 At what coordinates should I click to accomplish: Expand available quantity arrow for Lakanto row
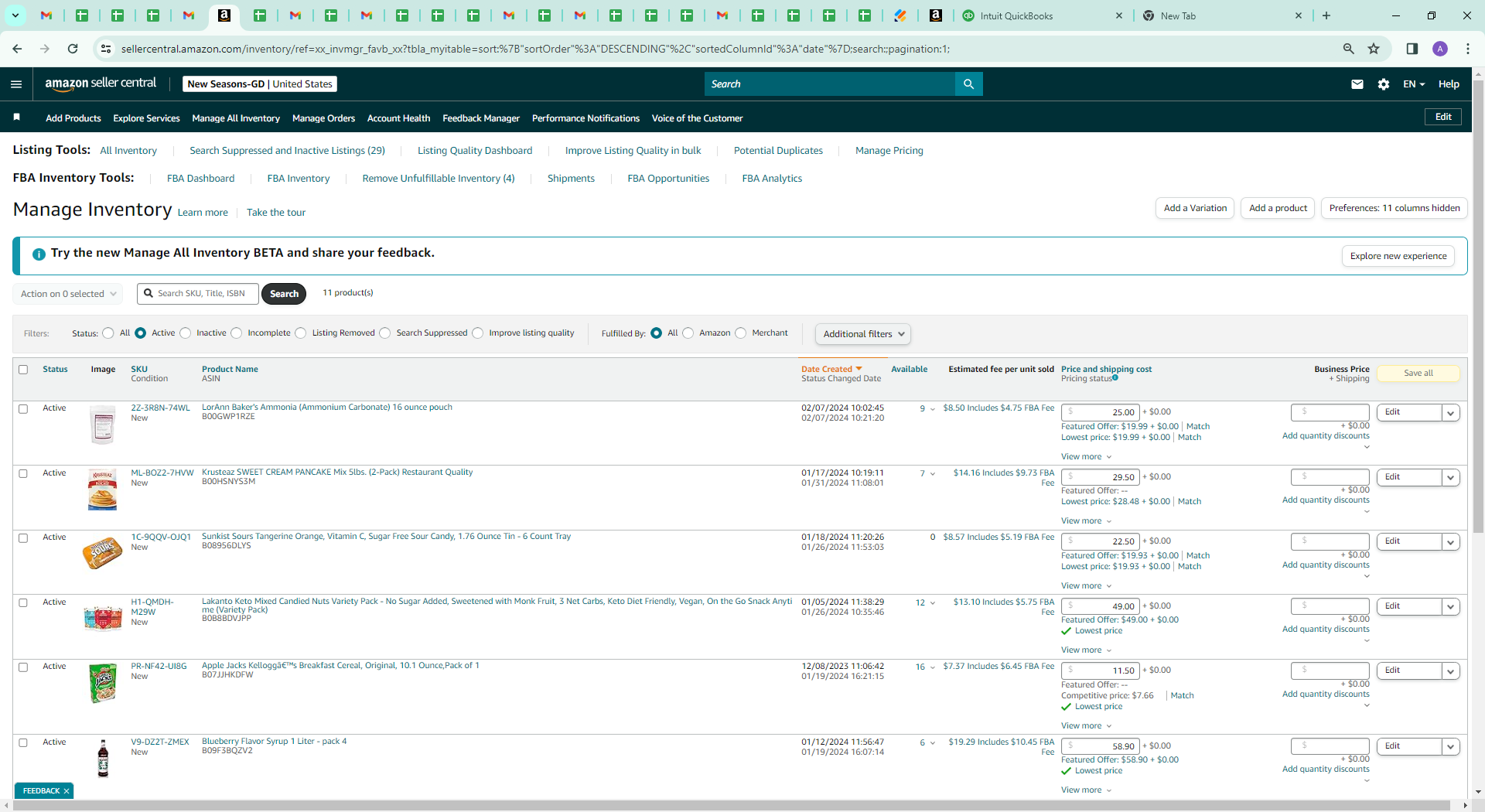933,603
